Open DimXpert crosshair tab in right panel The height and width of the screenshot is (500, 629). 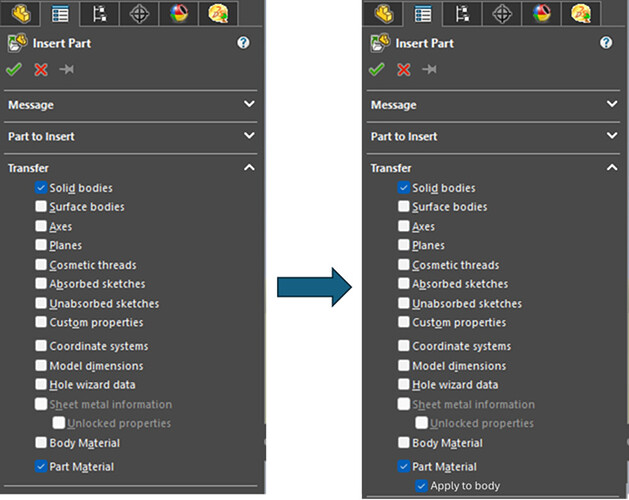point(502,14)
